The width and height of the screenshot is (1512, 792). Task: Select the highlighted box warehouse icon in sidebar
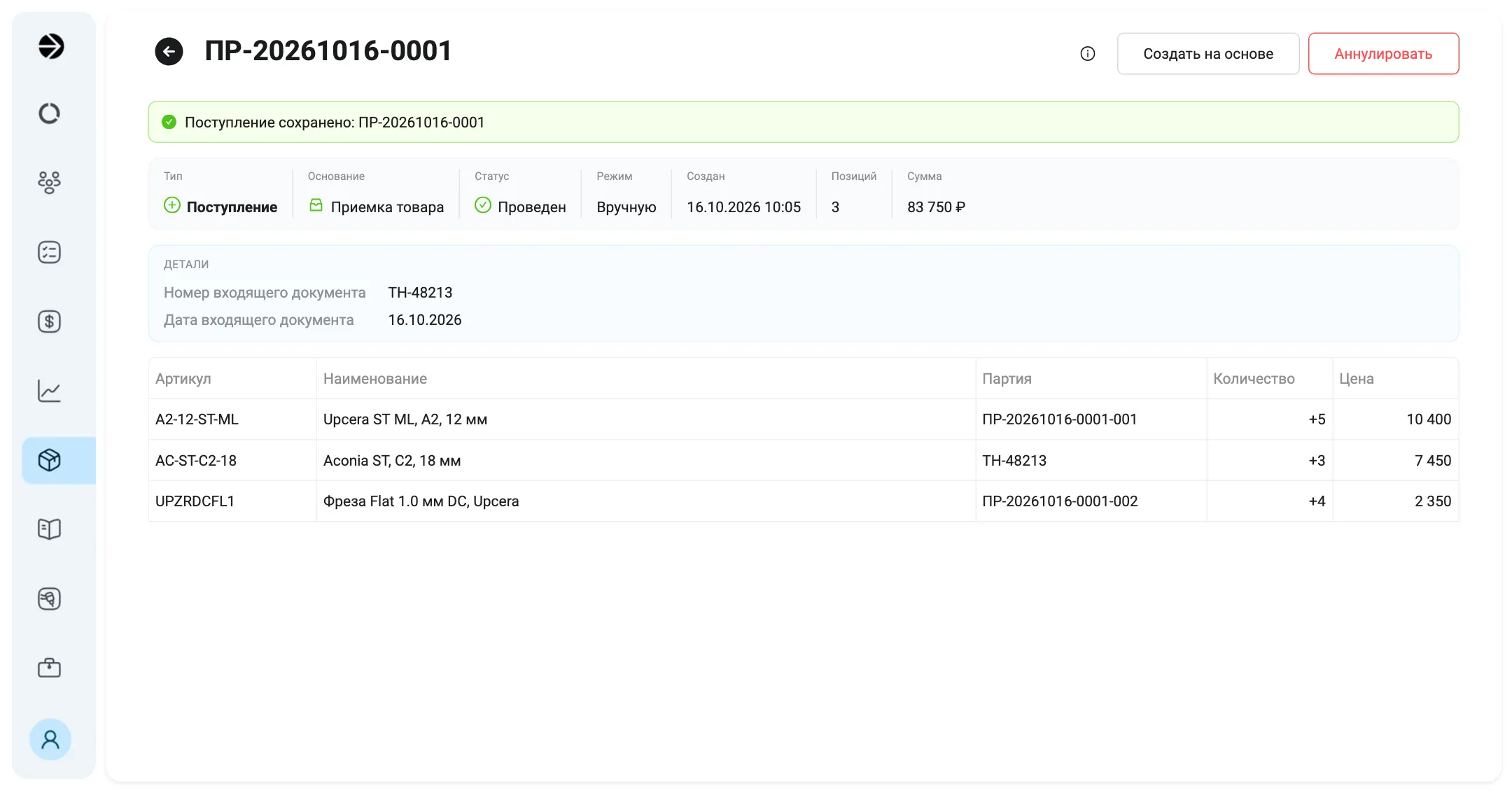[x=59, y=460]
